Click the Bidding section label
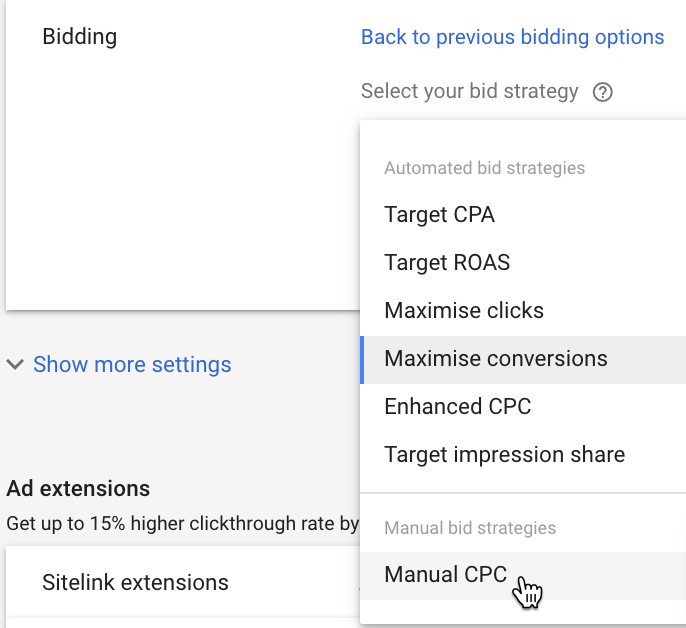The image size is (686, 628). pos(79,37)
